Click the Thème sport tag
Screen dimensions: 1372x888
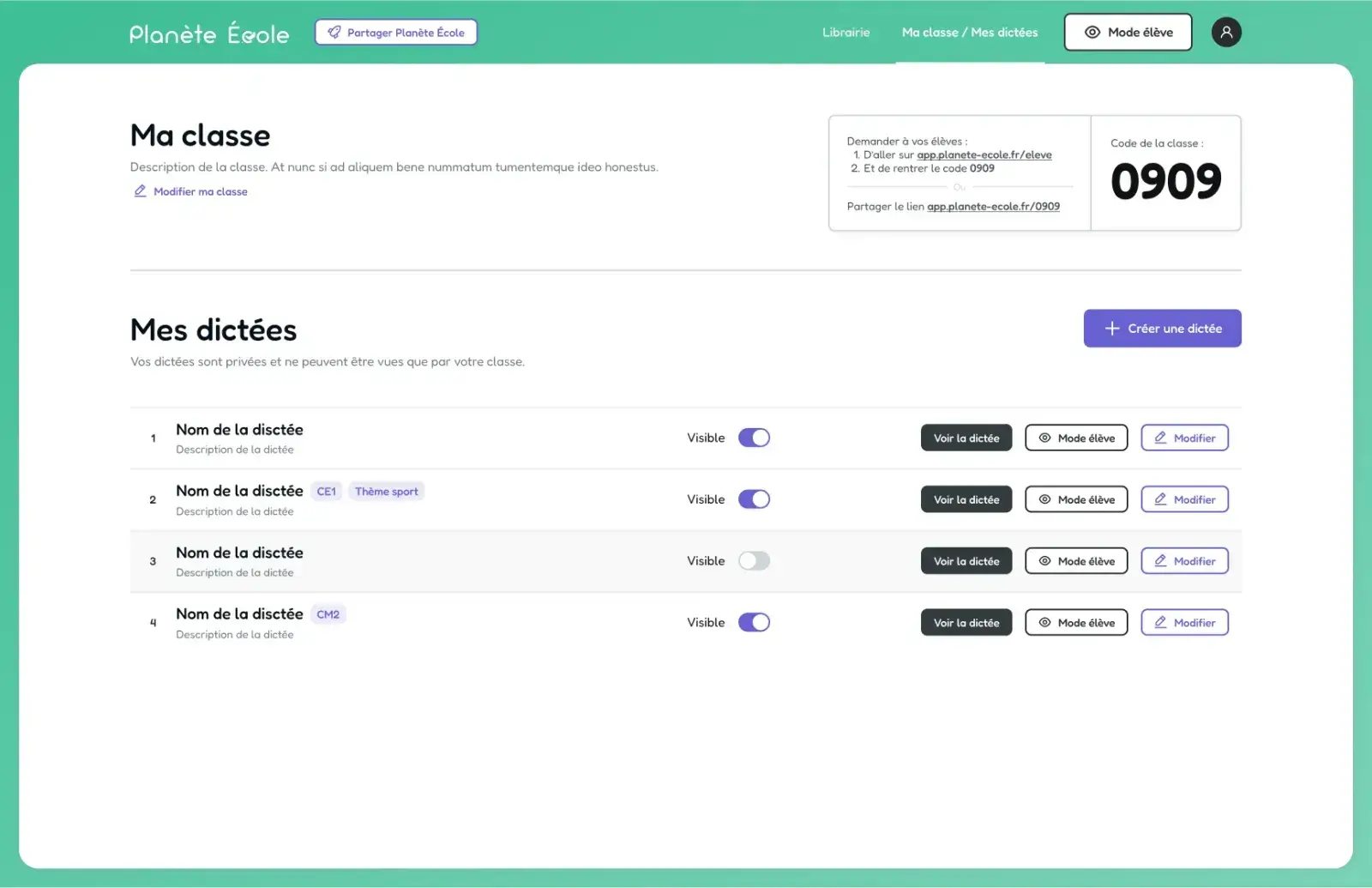386,492
